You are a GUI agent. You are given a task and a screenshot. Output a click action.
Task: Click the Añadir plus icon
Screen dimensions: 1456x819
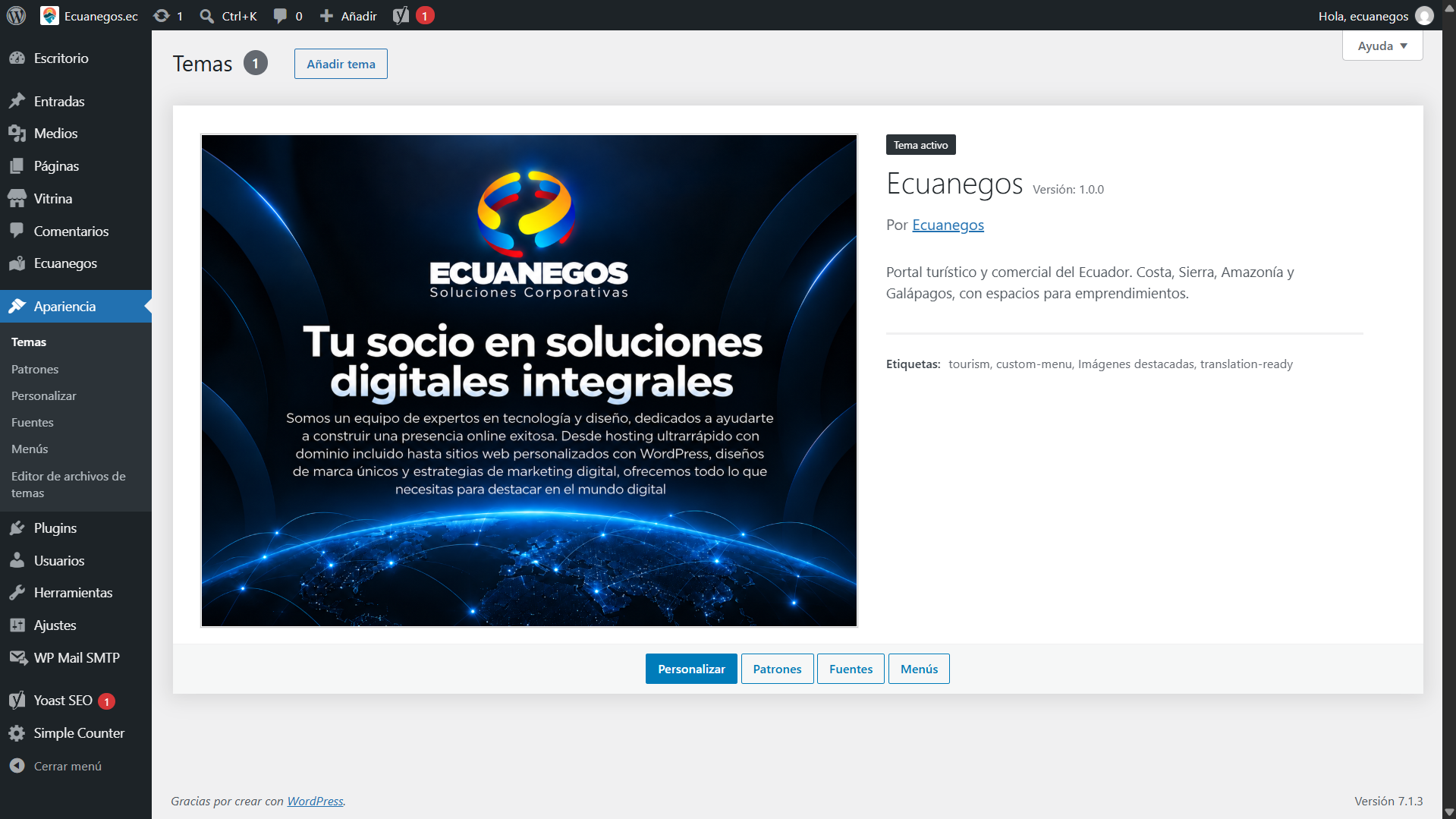[326, 16]
